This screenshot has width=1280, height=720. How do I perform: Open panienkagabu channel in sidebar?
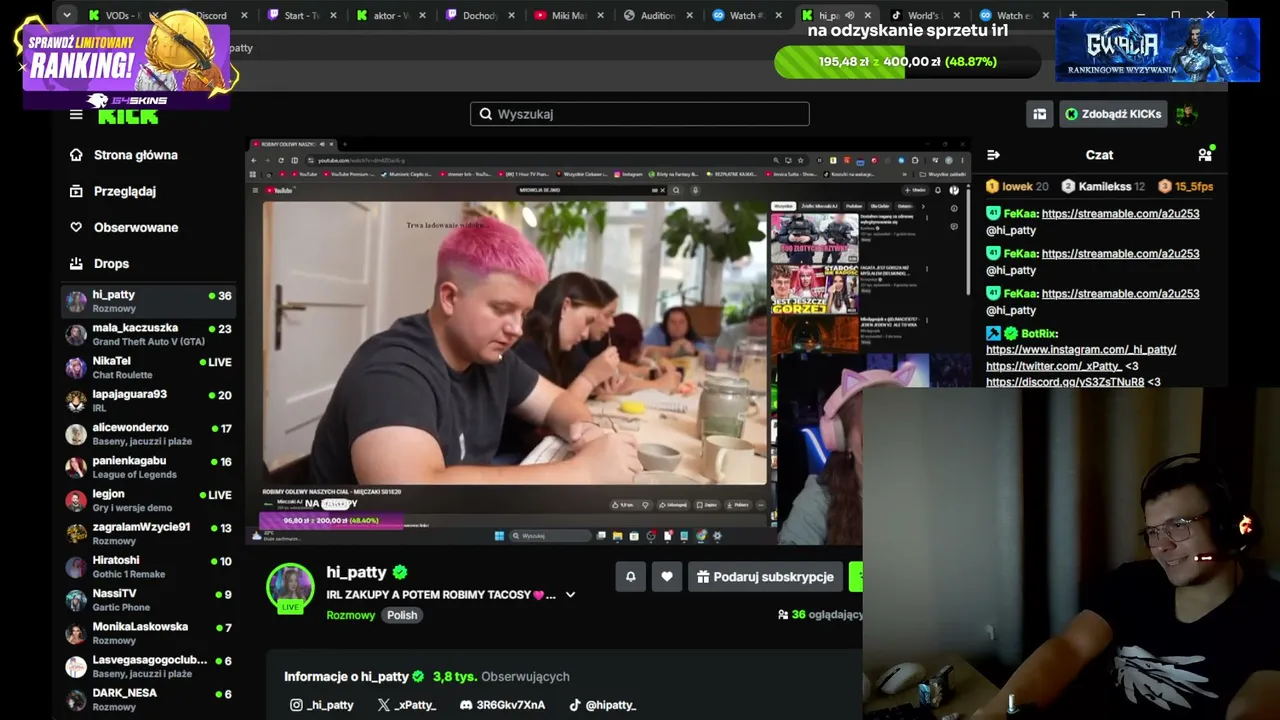(x=149, y=467)
